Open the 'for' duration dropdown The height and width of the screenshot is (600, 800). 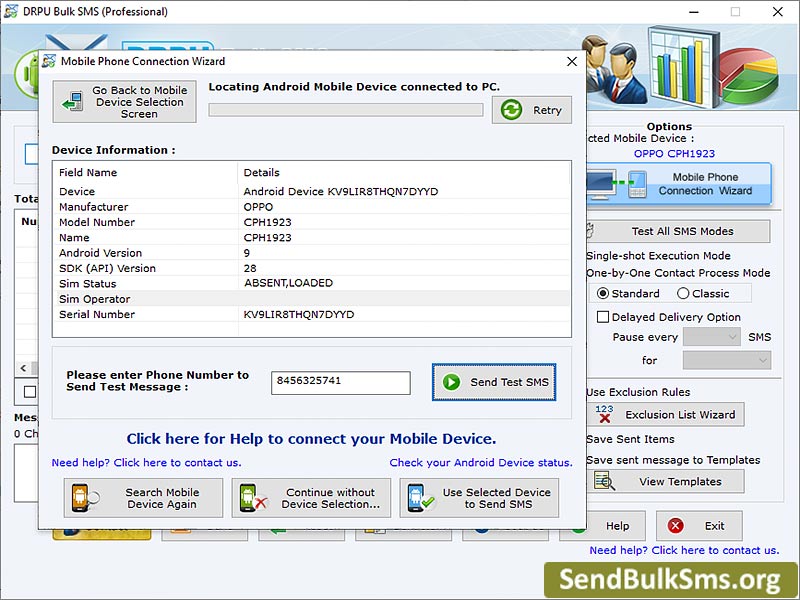[x=727, y=360]
